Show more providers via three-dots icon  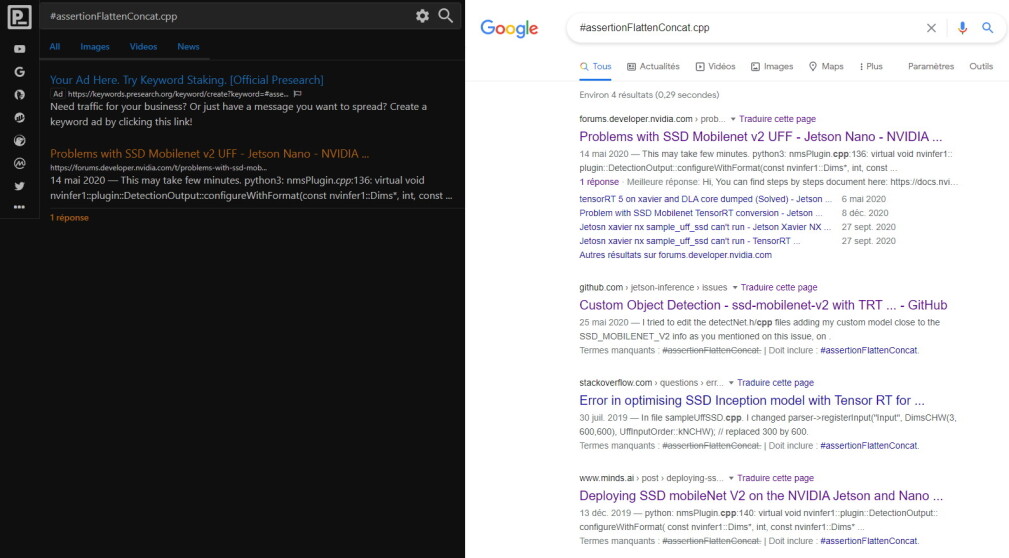pos(20,207)
